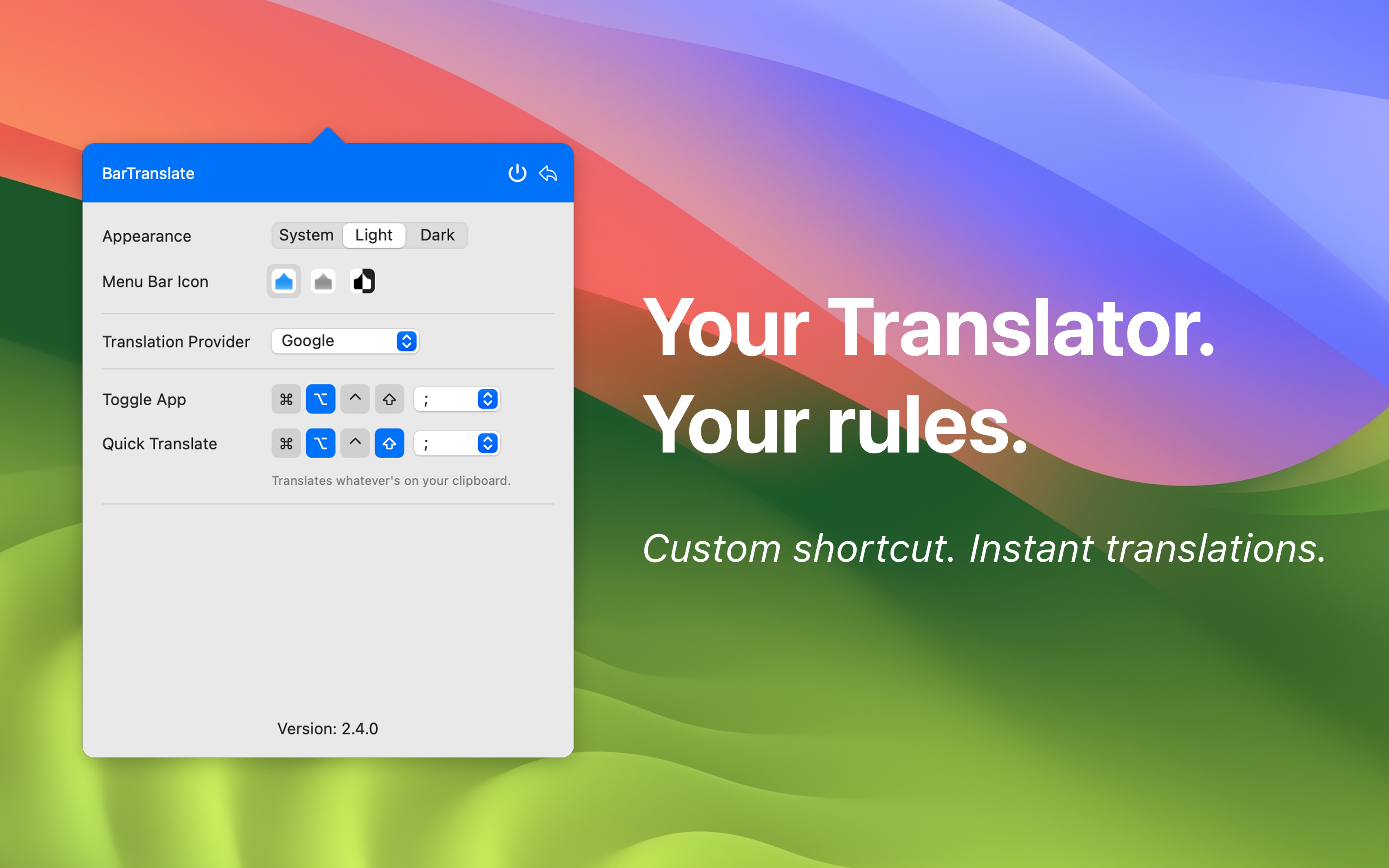The image size is (1389, 868).
Task: Click the Toggle App label
Action: [144, 400]
